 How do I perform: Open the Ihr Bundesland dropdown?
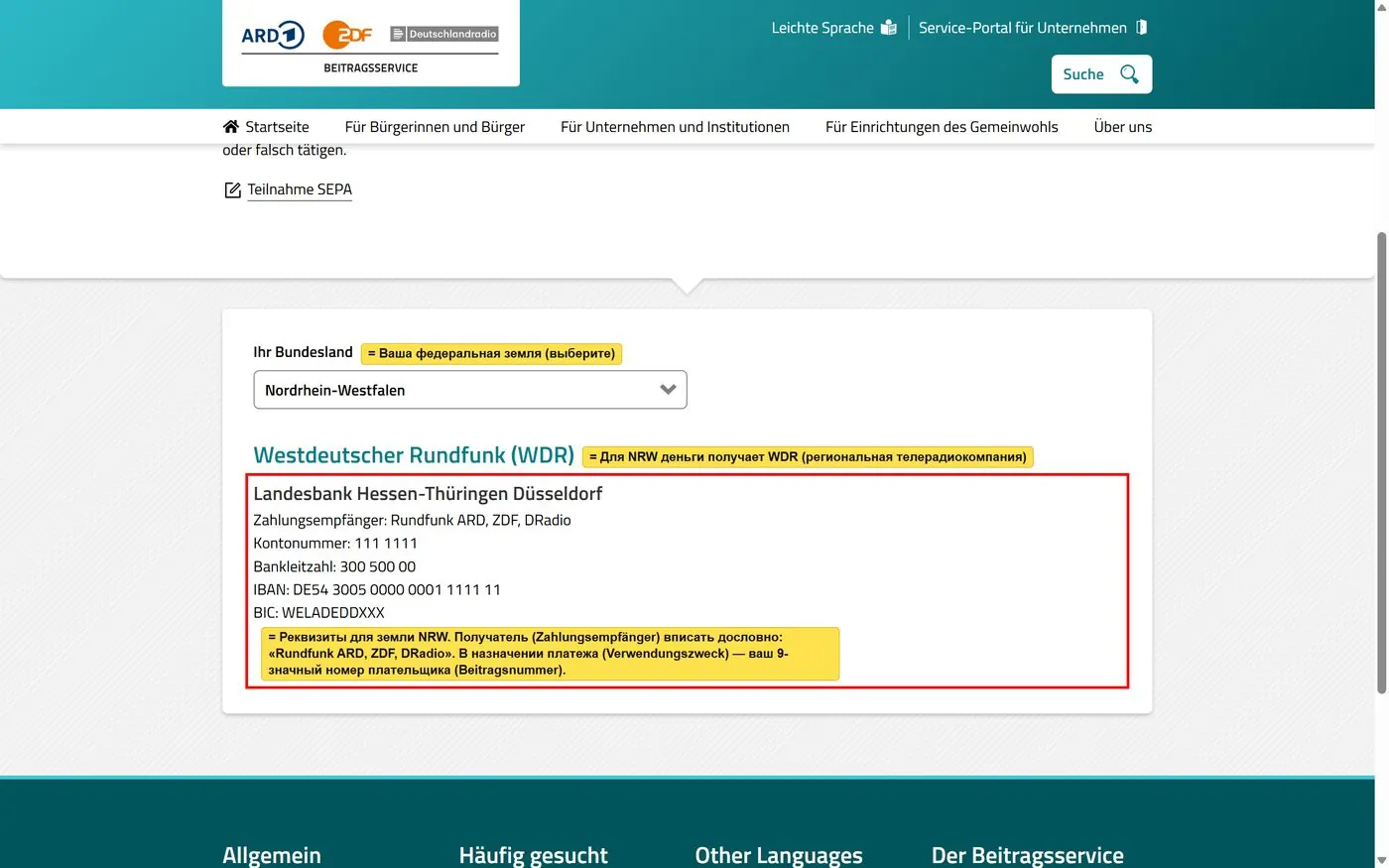point(470,390)
